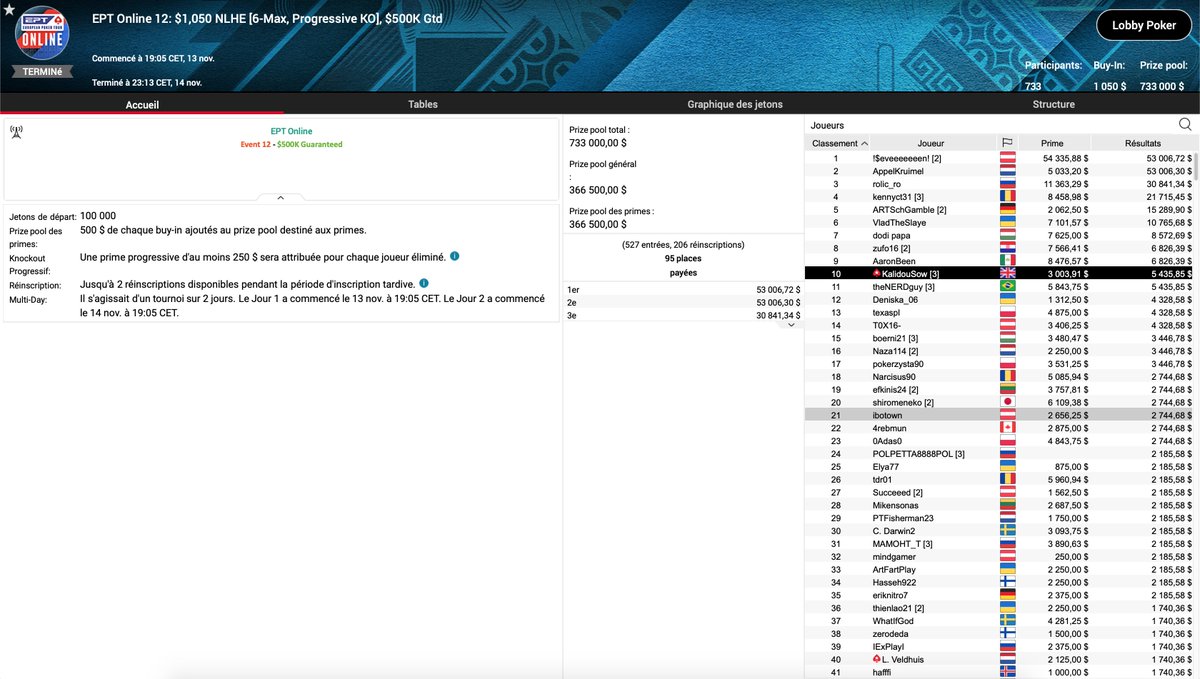Image resolution: width=1200 pixels, height=679 pixels.
Task: Click the Canada flag in 4rebmun's row
Action: 1007,428
